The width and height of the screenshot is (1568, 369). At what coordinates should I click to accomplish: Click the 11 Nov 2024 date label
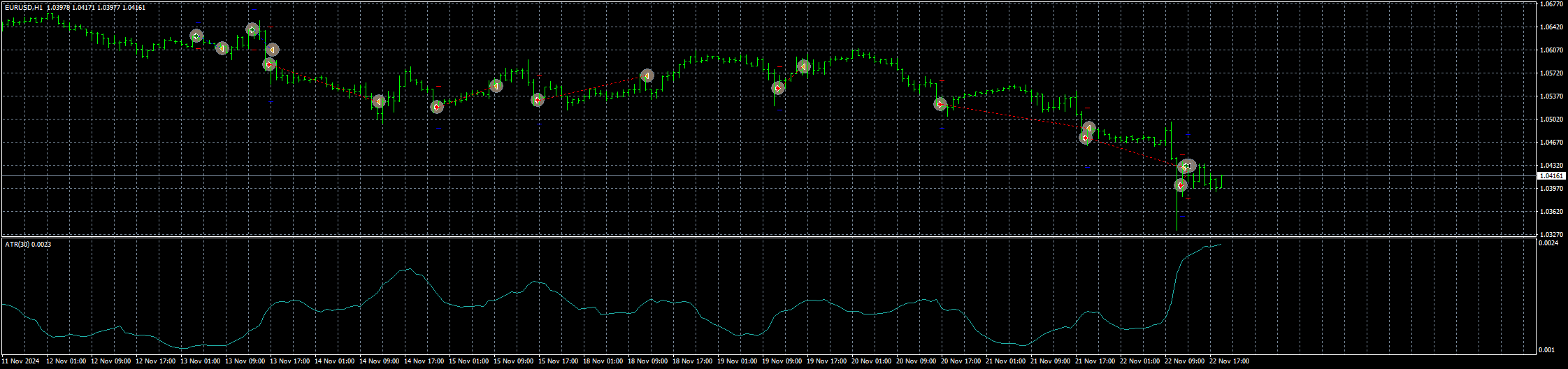(20, 361)
